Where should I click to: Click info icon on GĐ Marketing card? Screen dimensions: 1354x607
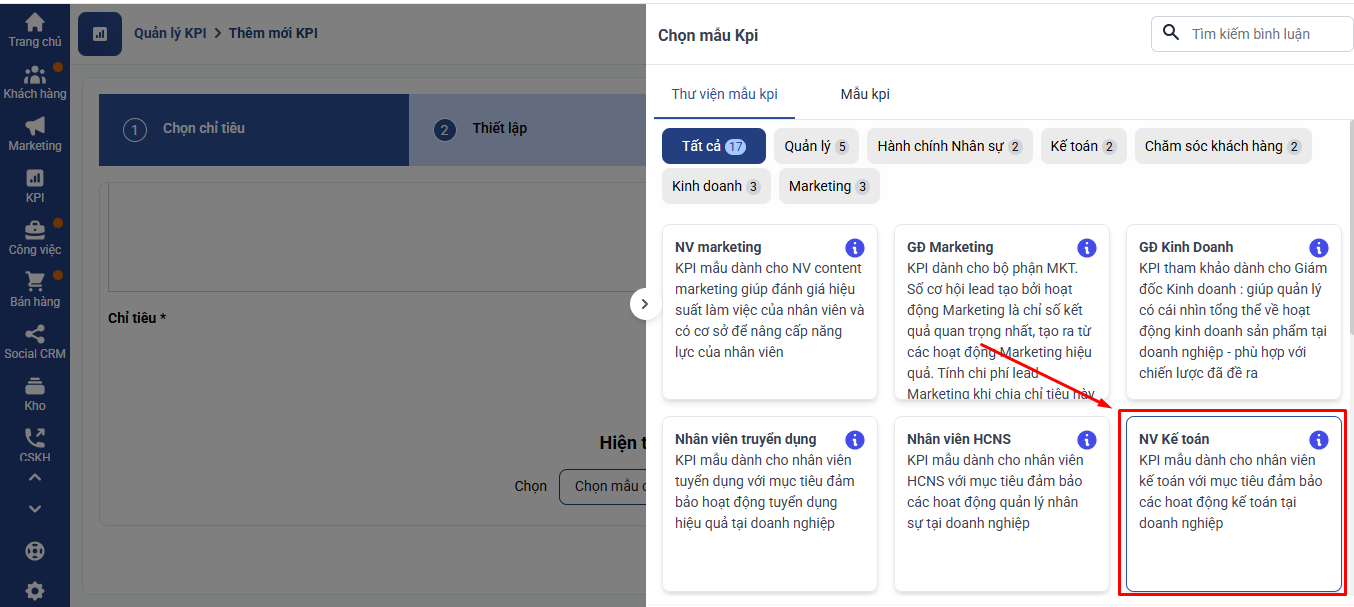(1086, 248)
